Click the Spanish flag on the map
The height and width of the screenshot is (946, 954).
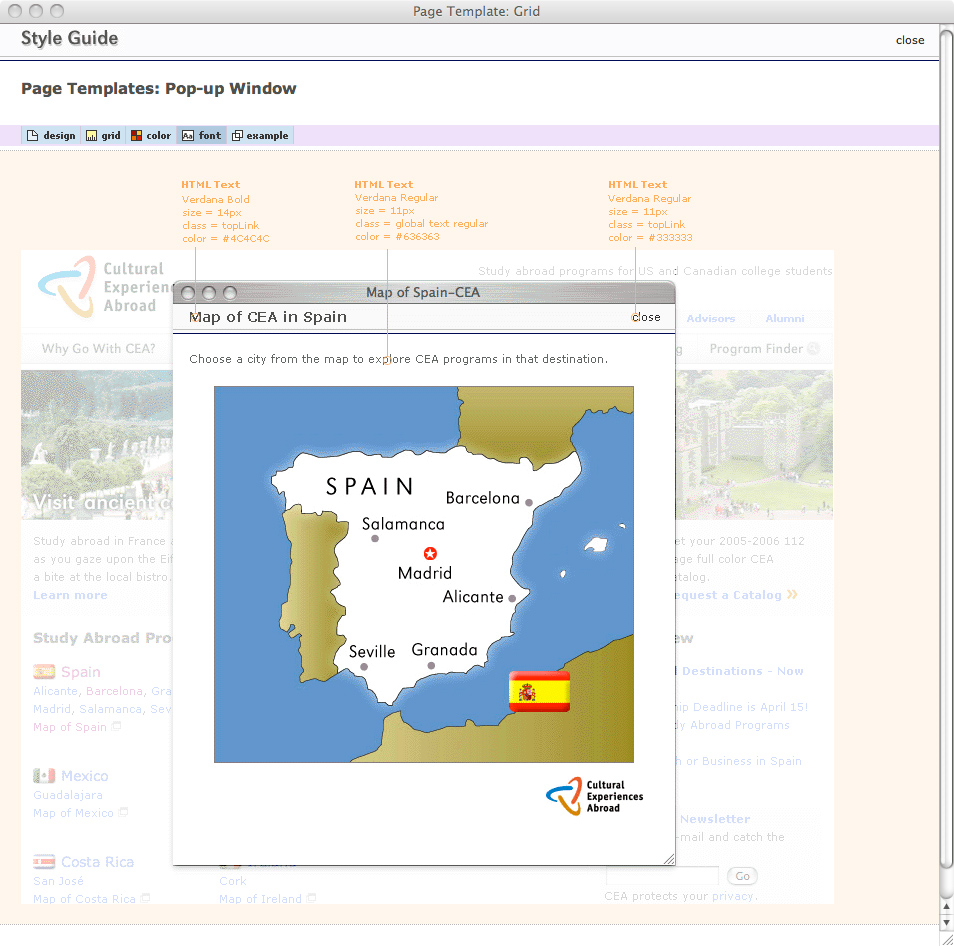539,691
